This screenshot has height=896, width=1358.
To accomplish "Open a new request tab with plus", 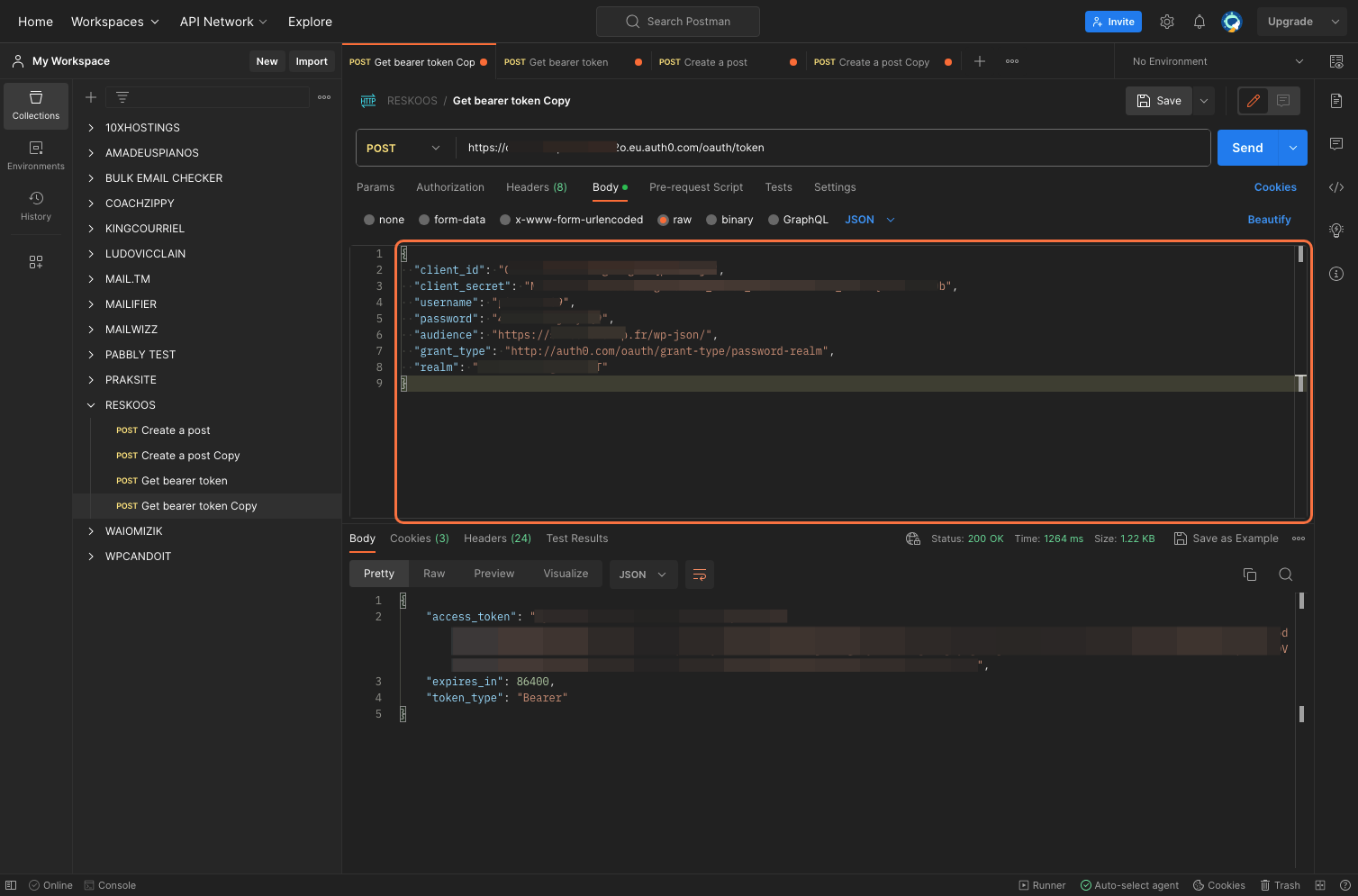I will pos(980,61).
